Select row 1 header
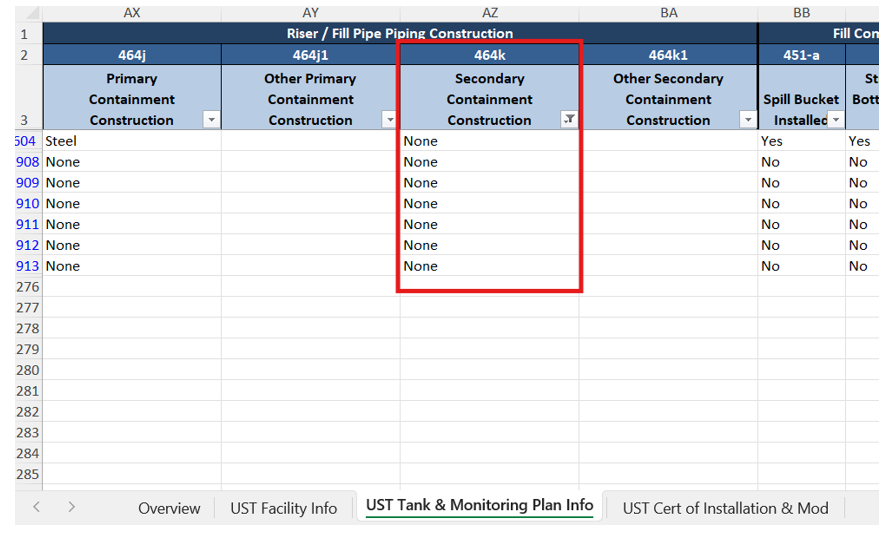The width and height of the screenshot is (889, 544). click(28, 33)
